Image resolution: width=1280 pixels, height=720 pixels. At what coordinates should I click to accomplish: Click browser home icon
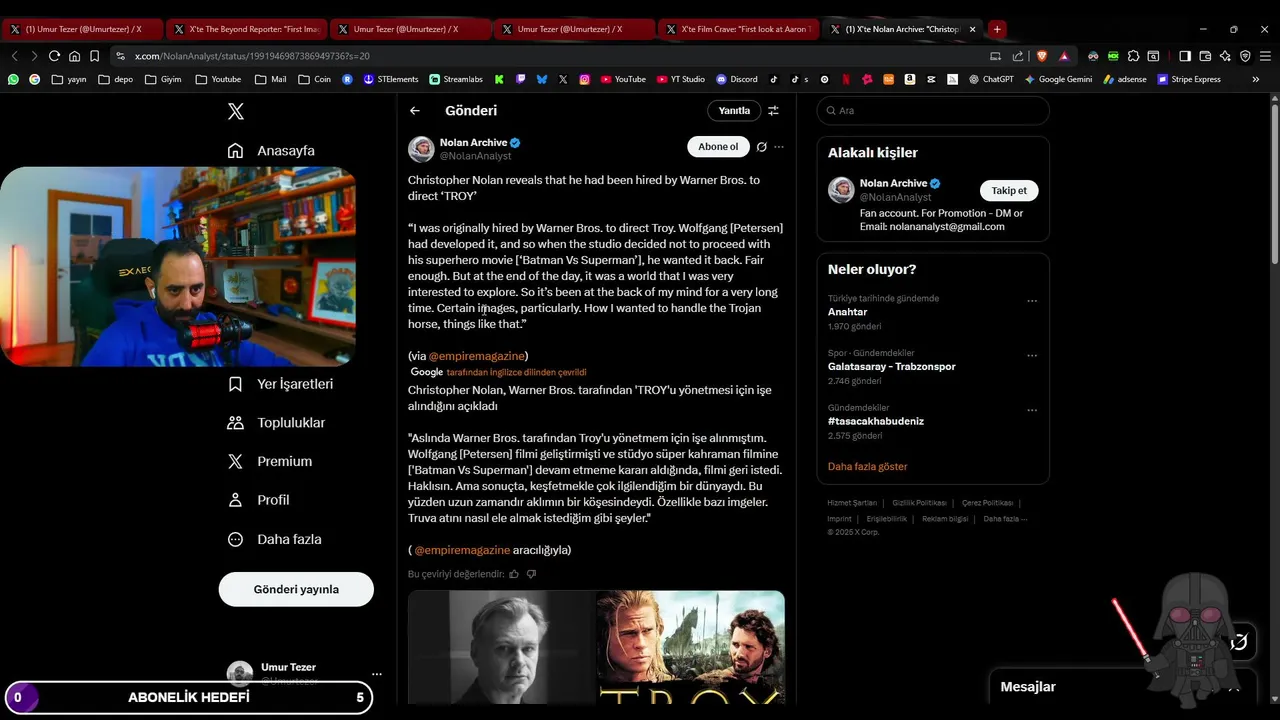point(74,56)
